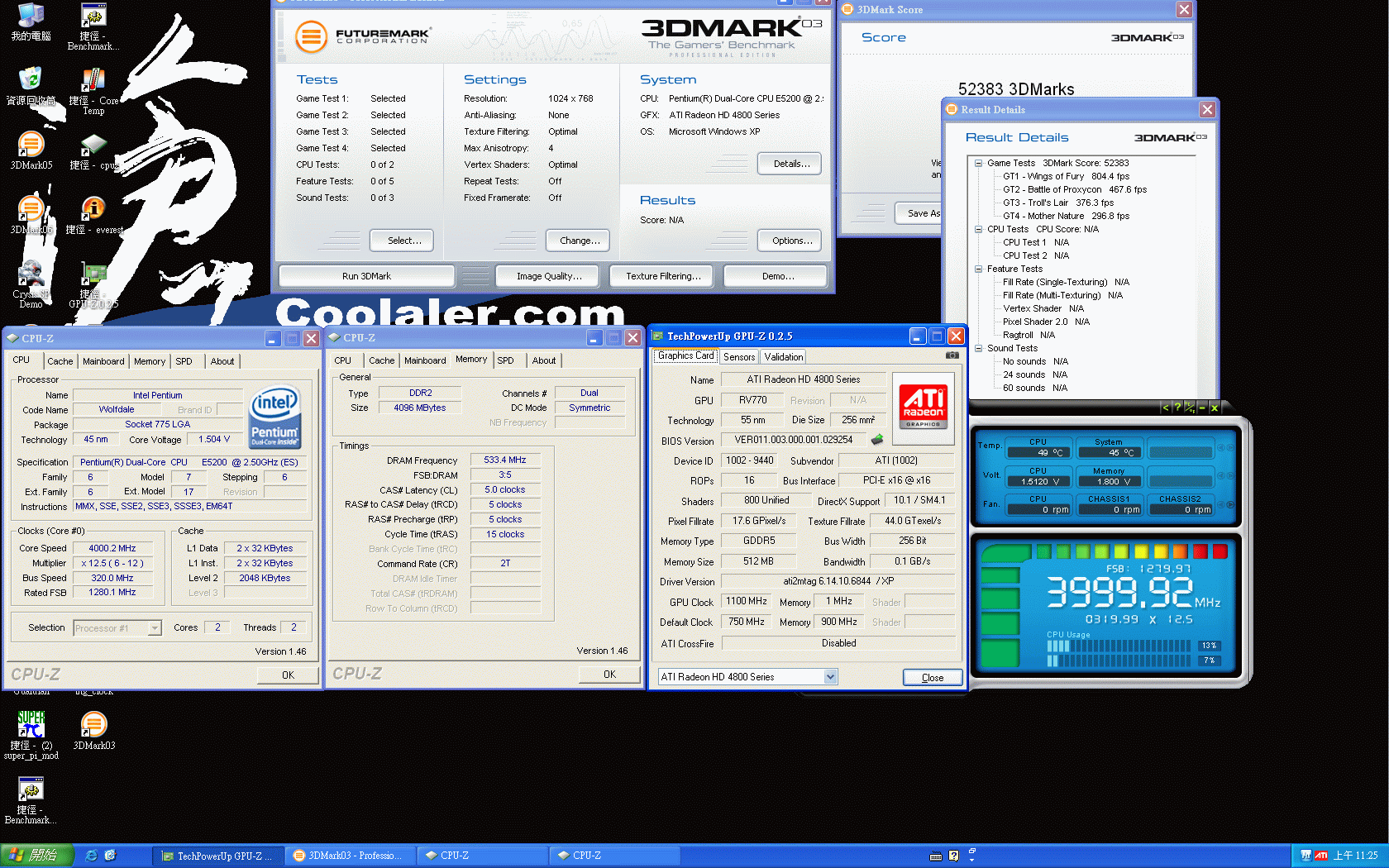Click the ATI tray icon
The height and width of the screenshot is (868, 1389).
click(x=1321, y=856)
